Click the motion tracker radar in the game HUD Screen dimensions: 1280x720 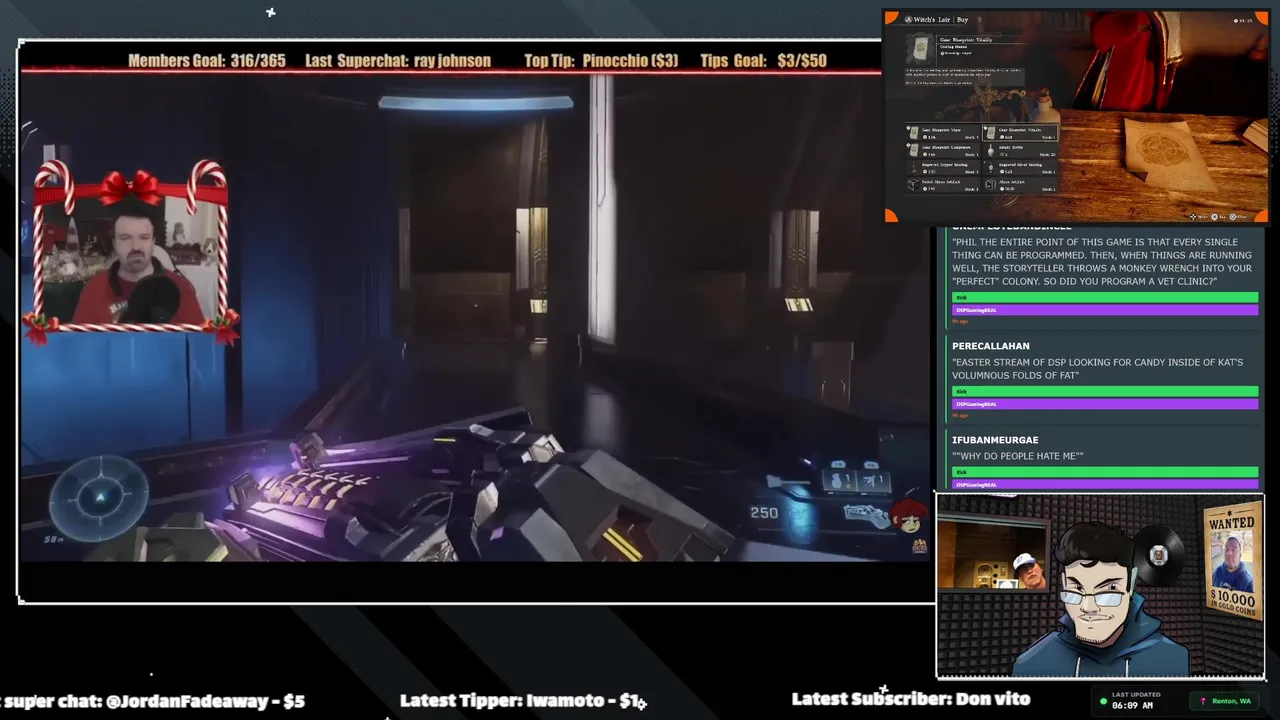[x=99, y=497]
